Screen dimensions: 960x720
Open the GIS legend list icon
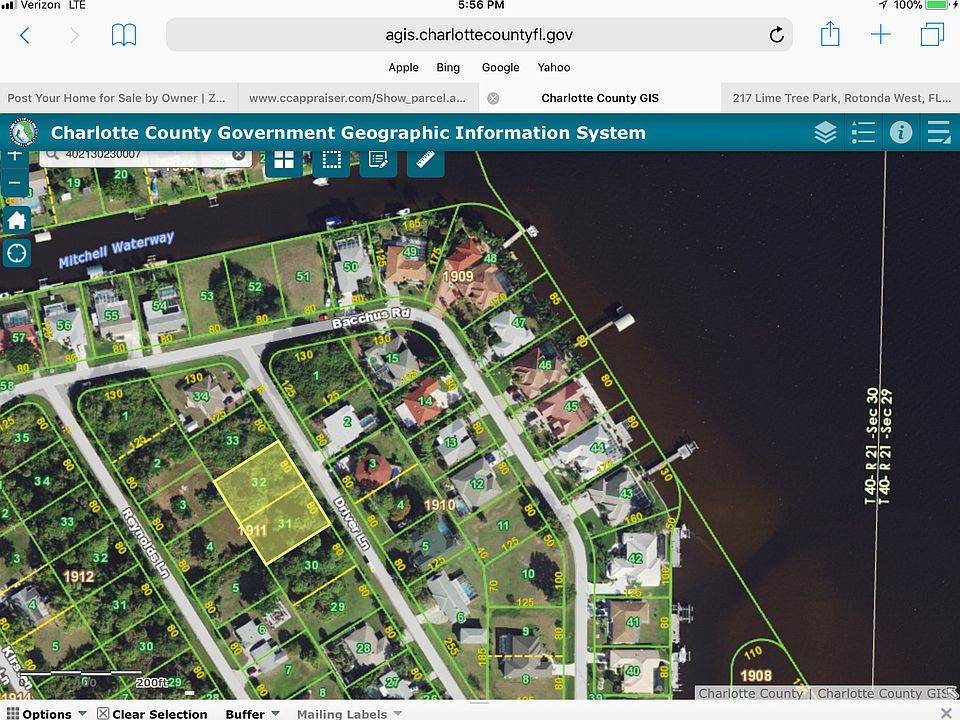point(863,132)
